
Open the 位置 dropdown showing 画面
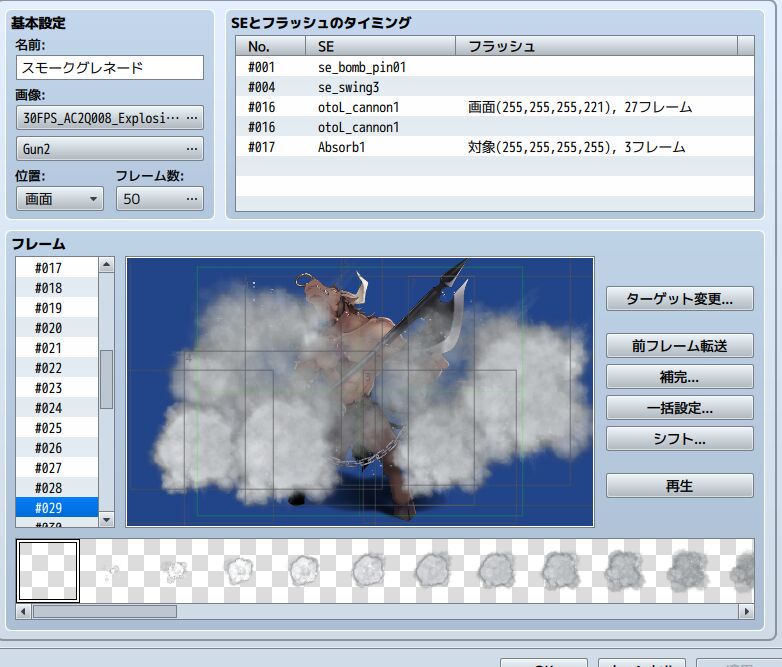pos(60,199)
